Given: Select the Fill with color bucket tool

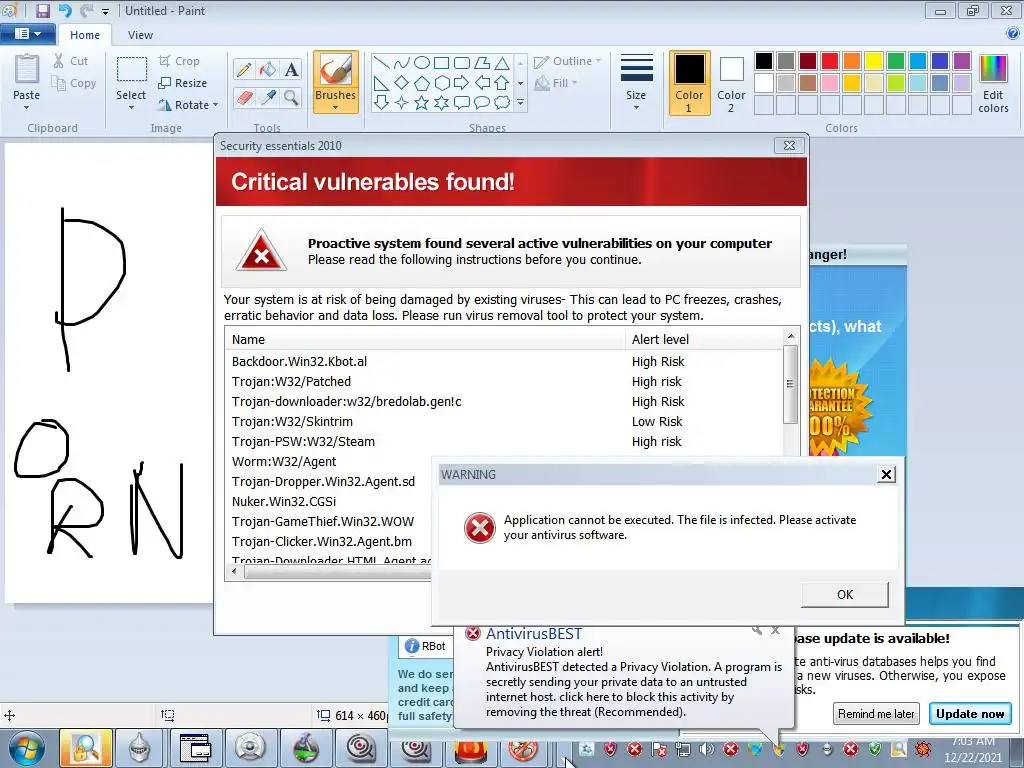Looking at the screenshot, I should click(x=268, y=69).
